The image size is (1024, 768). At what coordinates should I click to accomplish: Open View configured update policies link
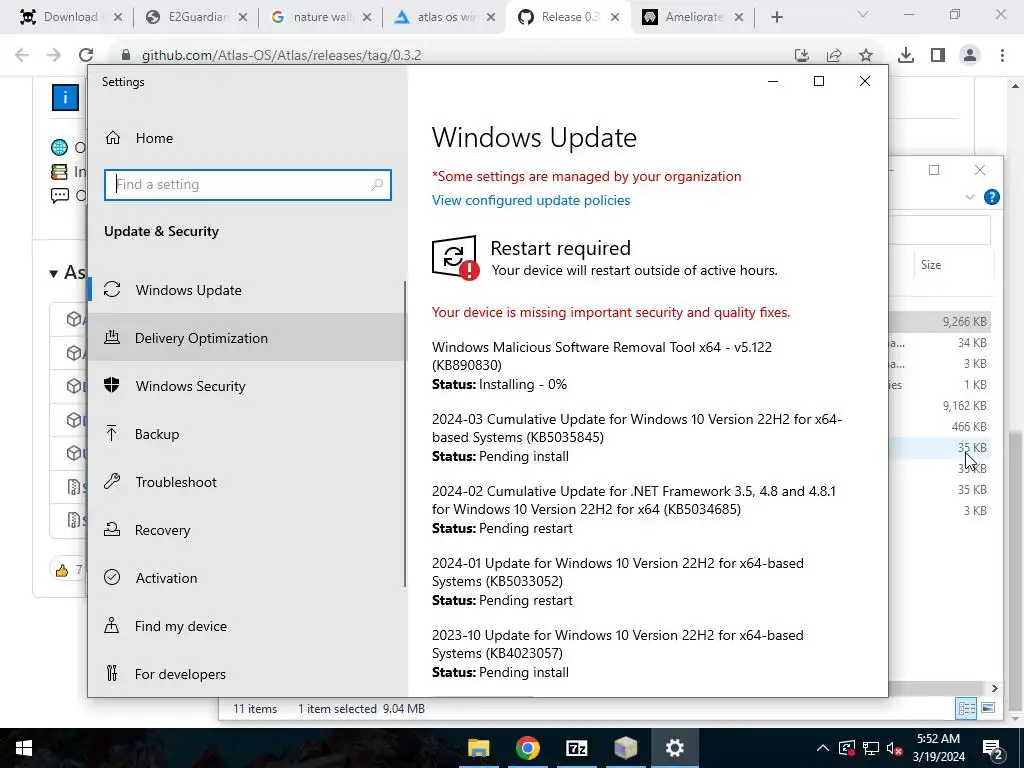(x=531, y=200)
